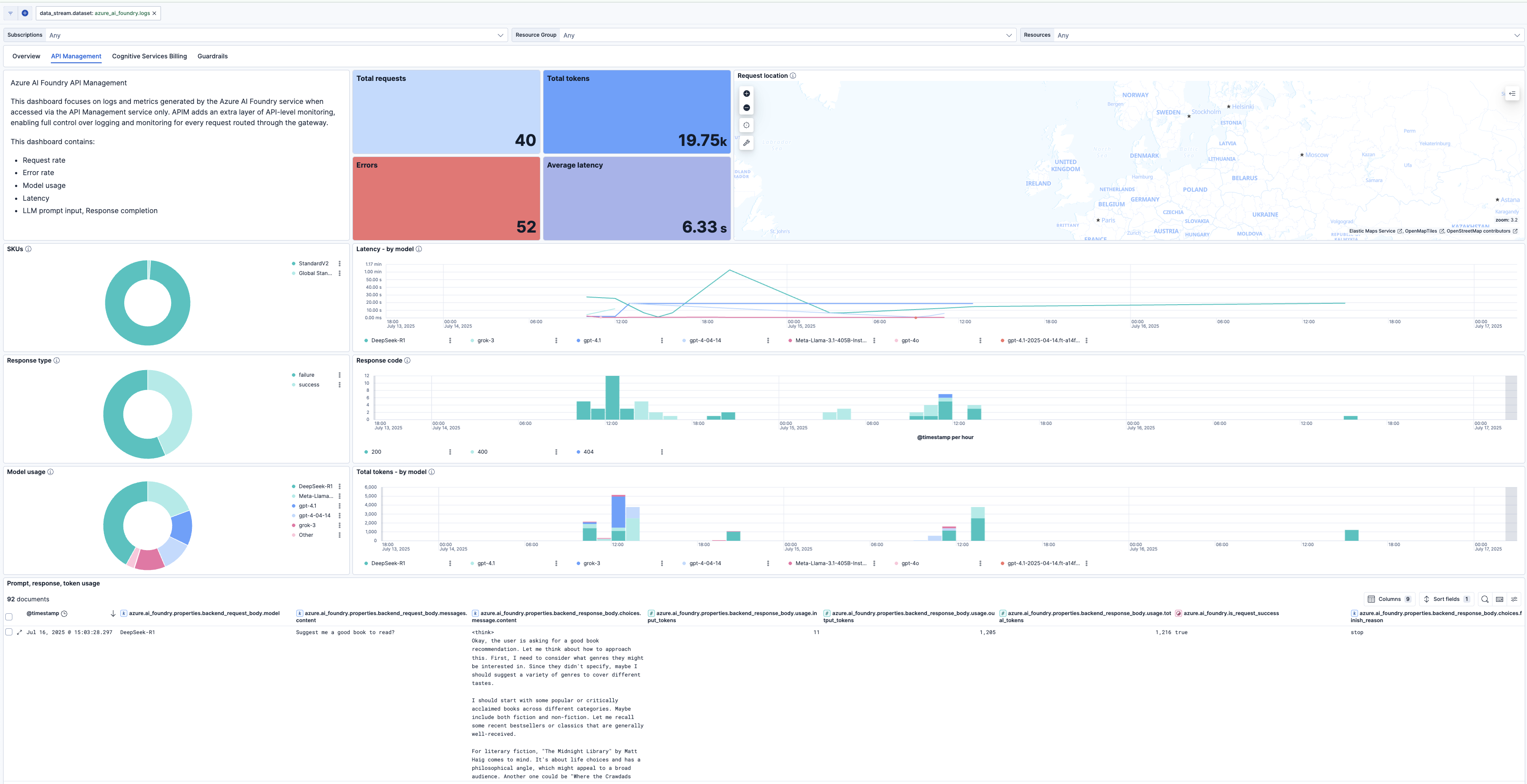Expand the first document row details
The width and height of the screenshot is (1527, 784).
point(19,632)
